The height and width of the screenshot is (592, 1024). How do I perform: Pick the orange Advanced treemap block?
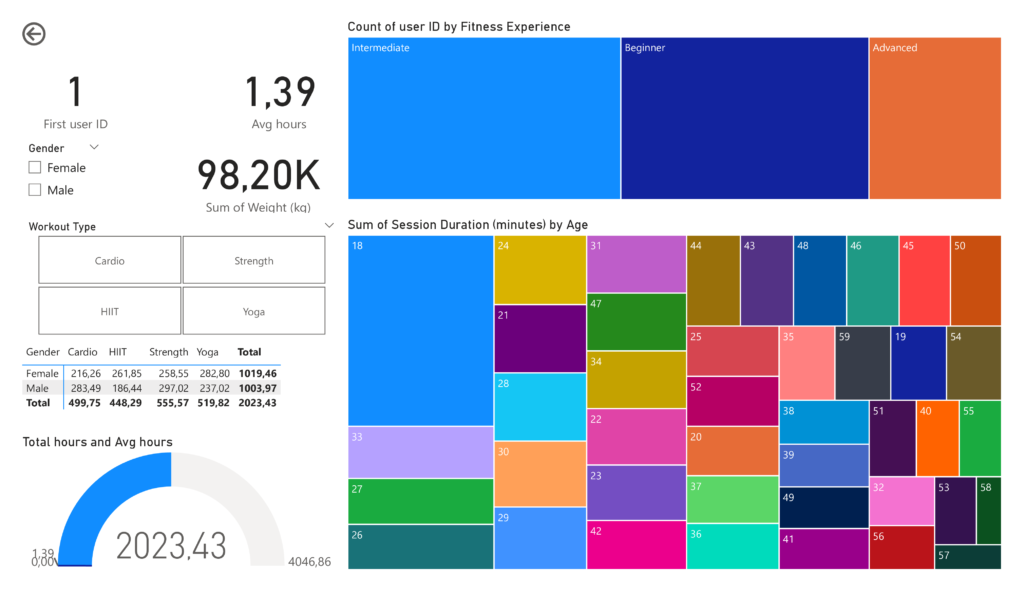coord(934,118)
